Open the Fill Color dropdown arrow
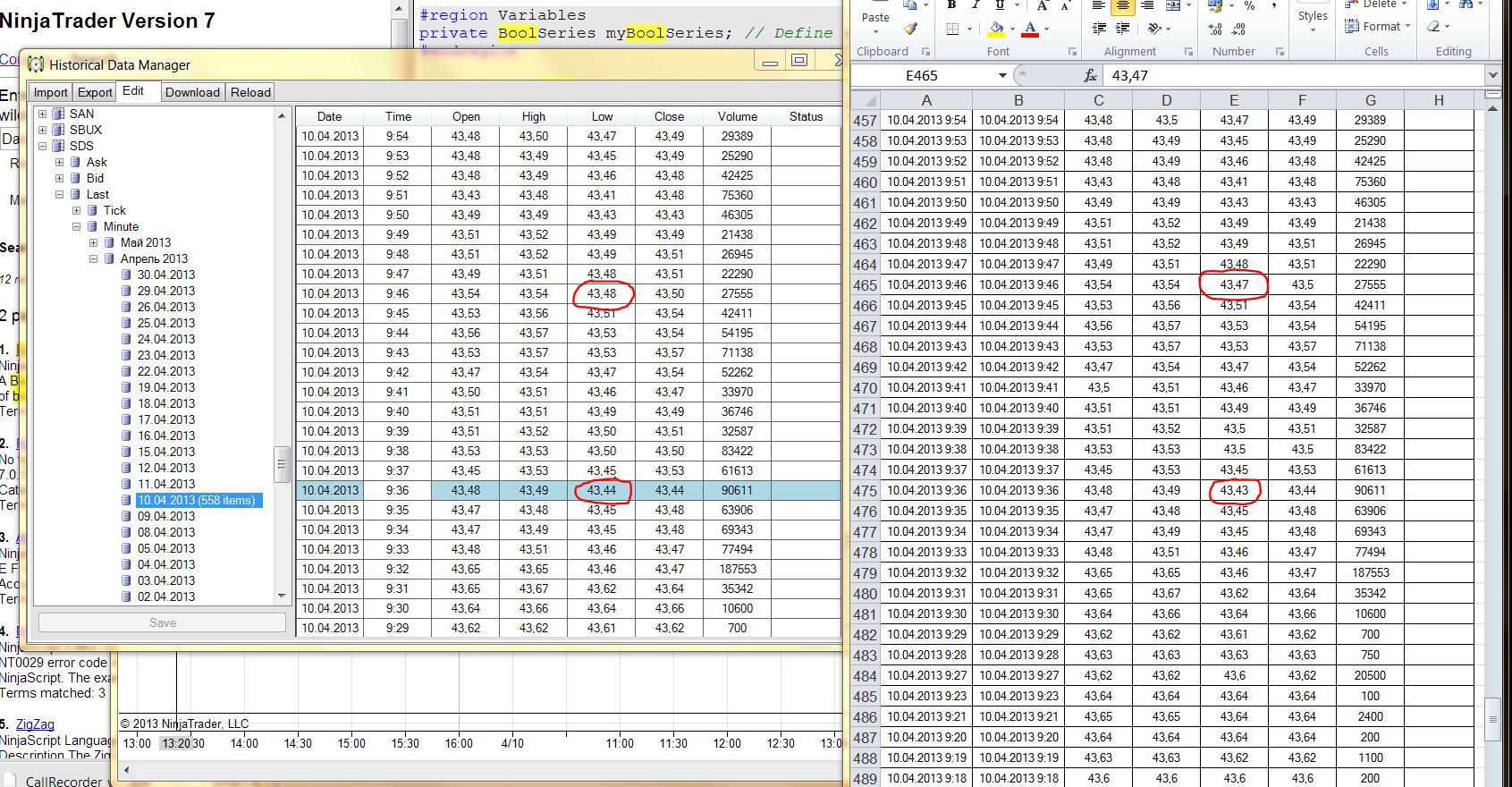1512x787 pixels. tap(1011, 29)
